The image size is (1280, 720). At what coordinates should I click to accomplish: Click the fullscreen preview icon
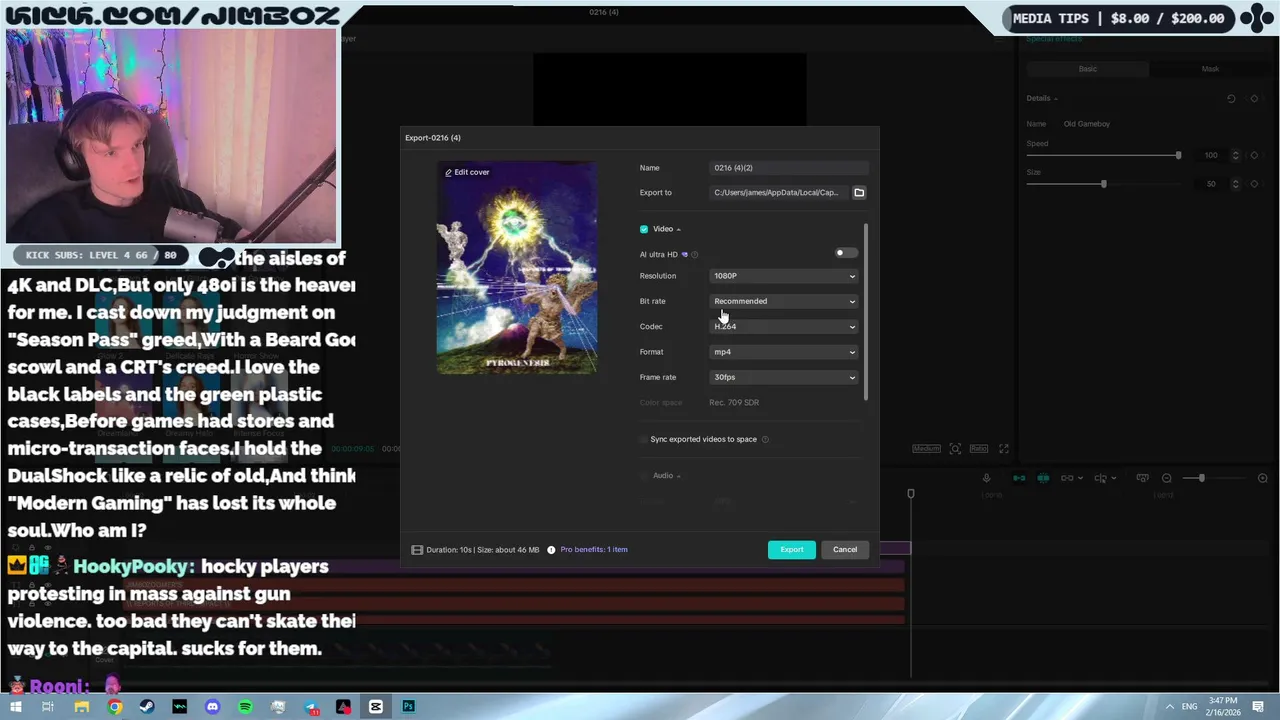pos(1004,449)
